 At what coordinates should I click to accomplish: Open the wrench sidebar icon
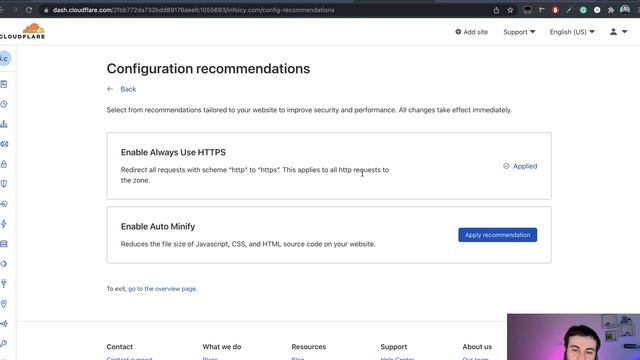pos(4,343)
